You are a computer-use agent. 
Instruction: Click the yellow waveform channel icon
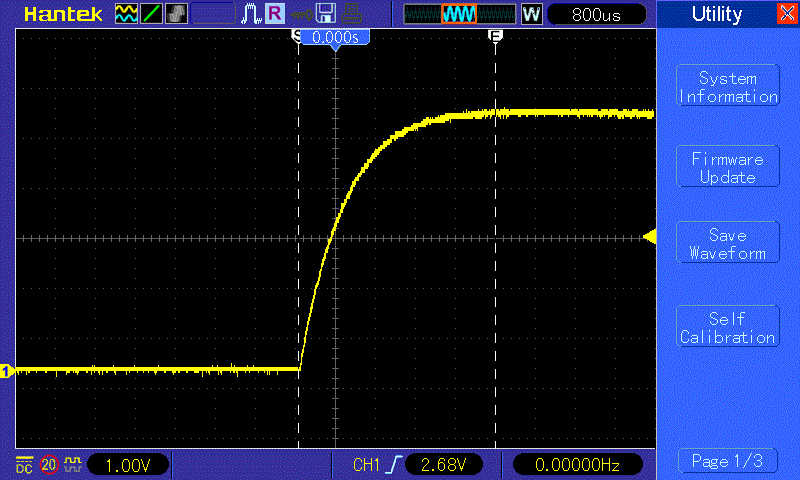click(127, 14)
